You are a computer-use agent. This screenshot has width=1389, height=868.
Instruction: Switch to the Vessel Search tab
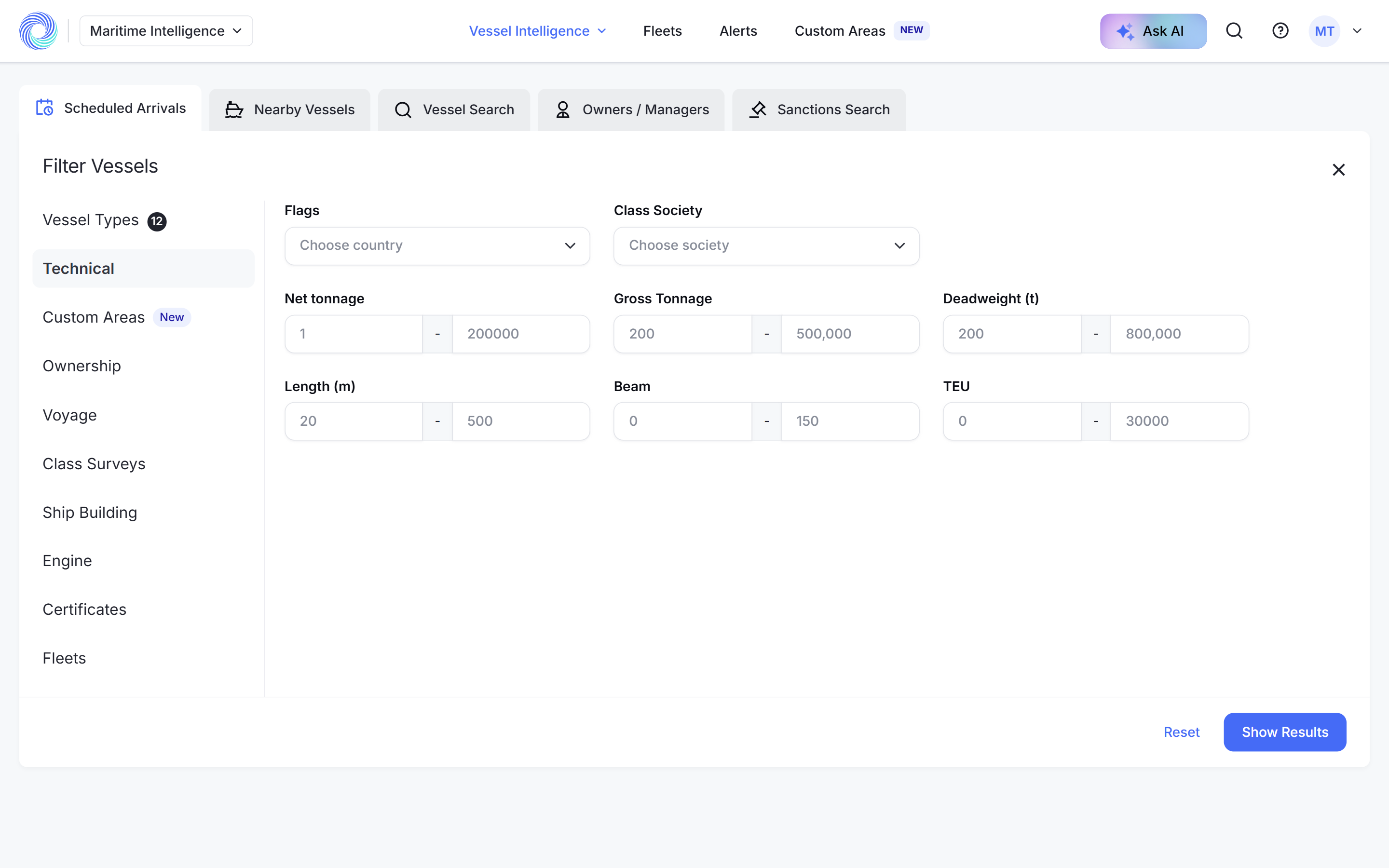click(454, 109)
